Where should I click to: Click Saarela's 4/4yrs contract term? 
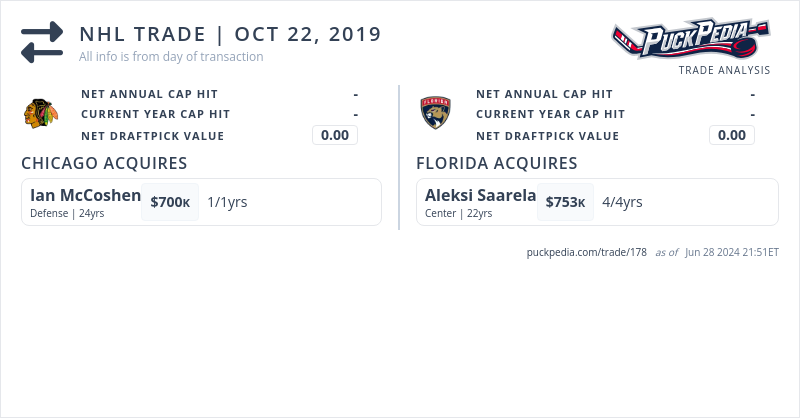click(622, 202)
